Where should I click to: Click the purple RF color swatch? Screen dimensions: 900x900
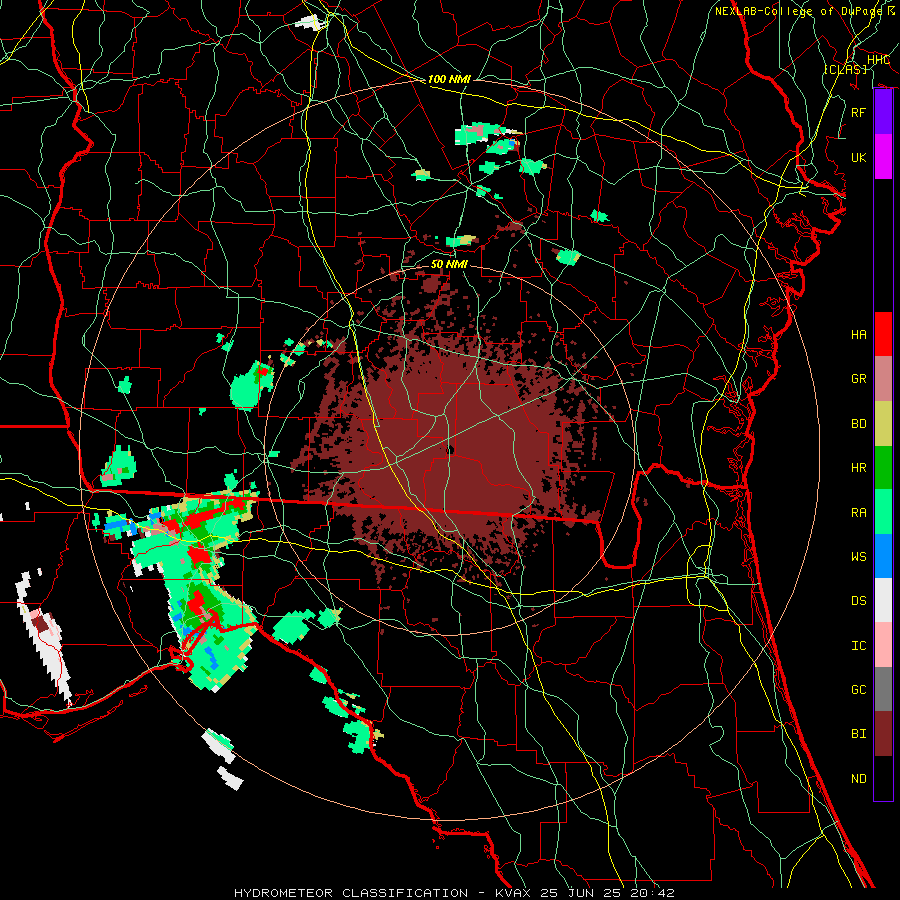[x=883, y=112]
